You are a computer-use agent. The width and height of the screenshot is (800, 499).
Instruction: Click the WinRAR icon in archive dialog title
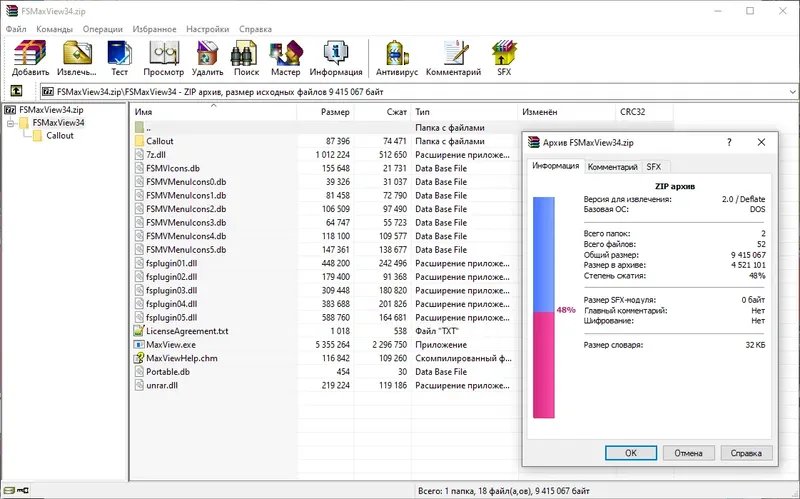click(x=534, y=142)
